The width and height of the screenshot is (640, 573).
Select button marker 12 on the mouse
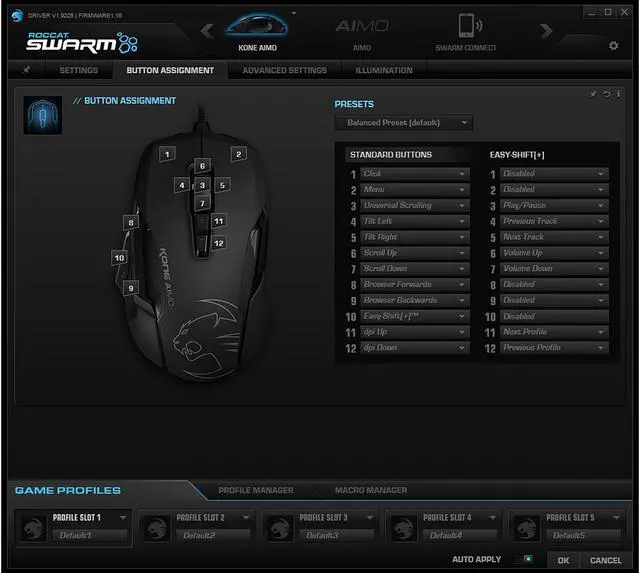tap(219, 243)
